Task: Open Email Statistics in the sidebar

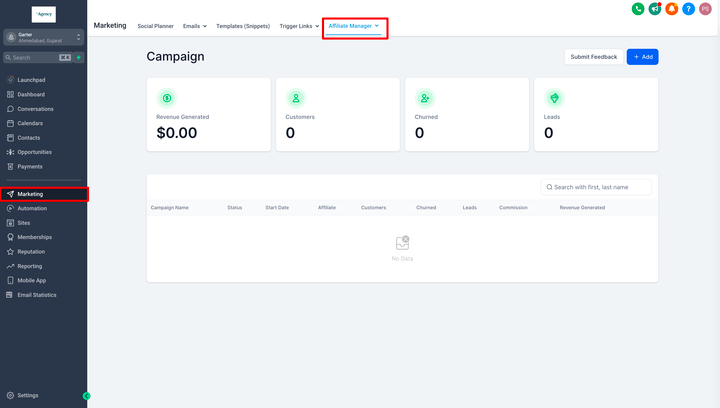Action: (x=37, y=295)
